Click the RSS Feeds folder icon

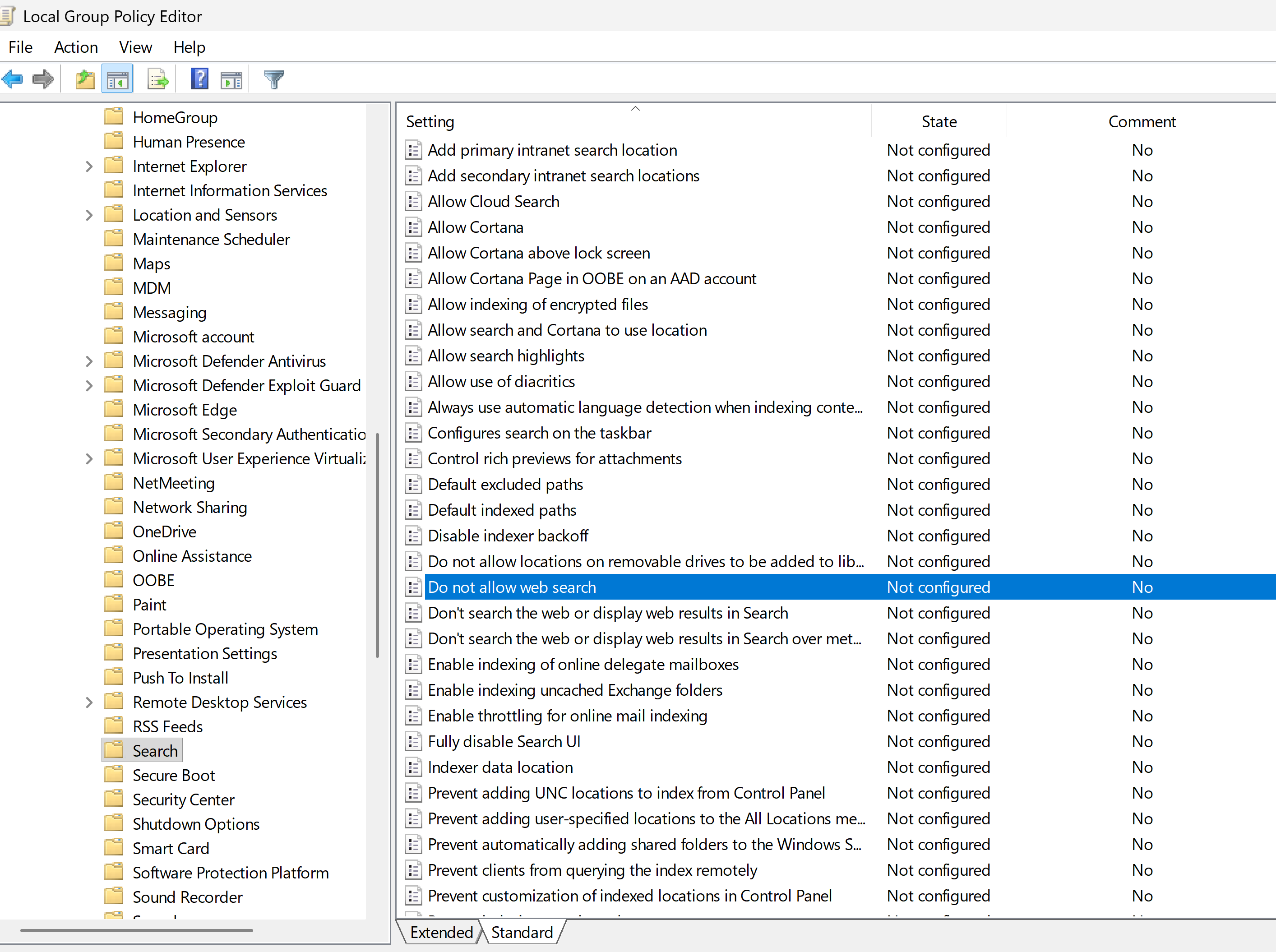click(114, 726)
